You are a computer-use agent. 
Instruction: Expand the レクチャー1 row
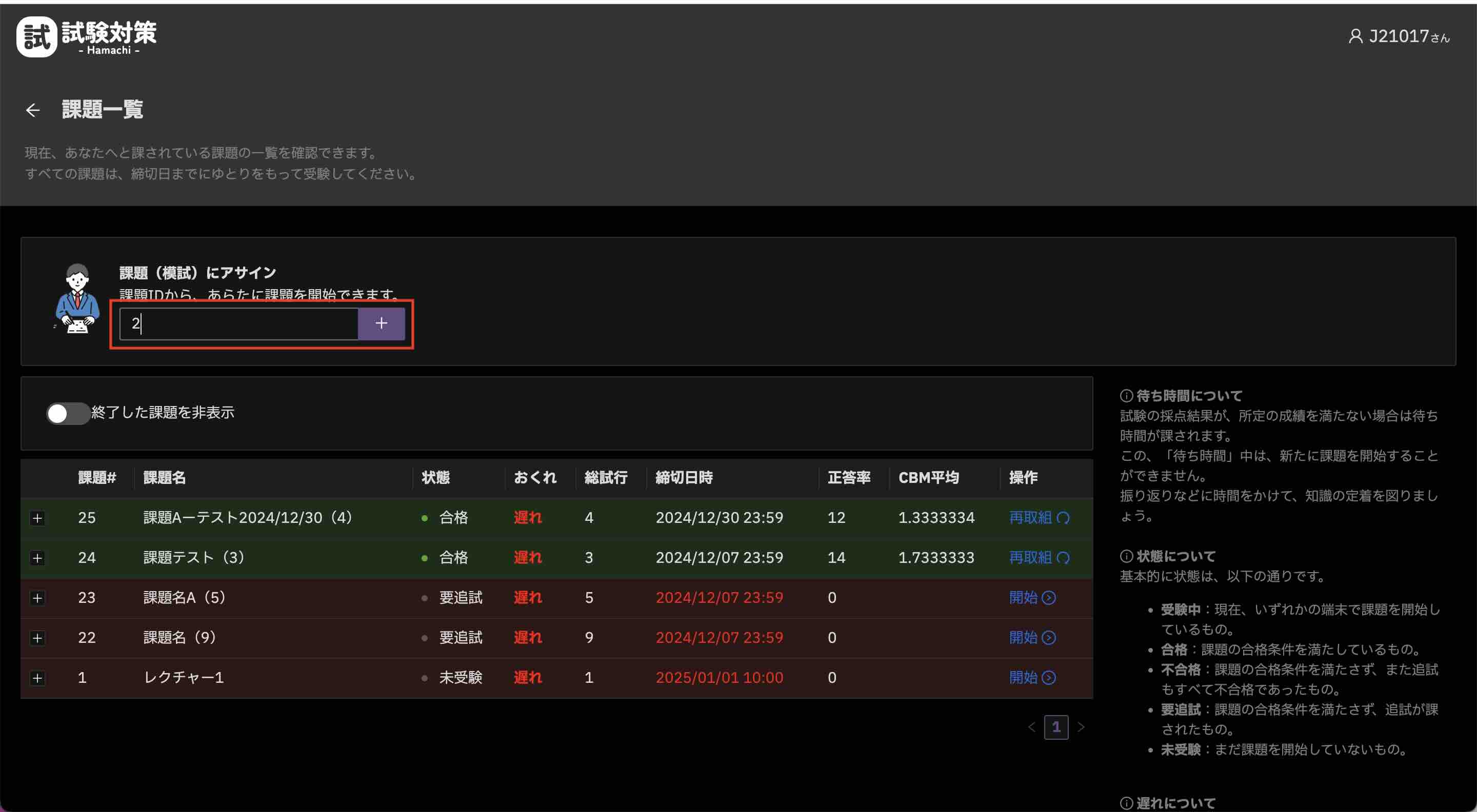(37, 678)
